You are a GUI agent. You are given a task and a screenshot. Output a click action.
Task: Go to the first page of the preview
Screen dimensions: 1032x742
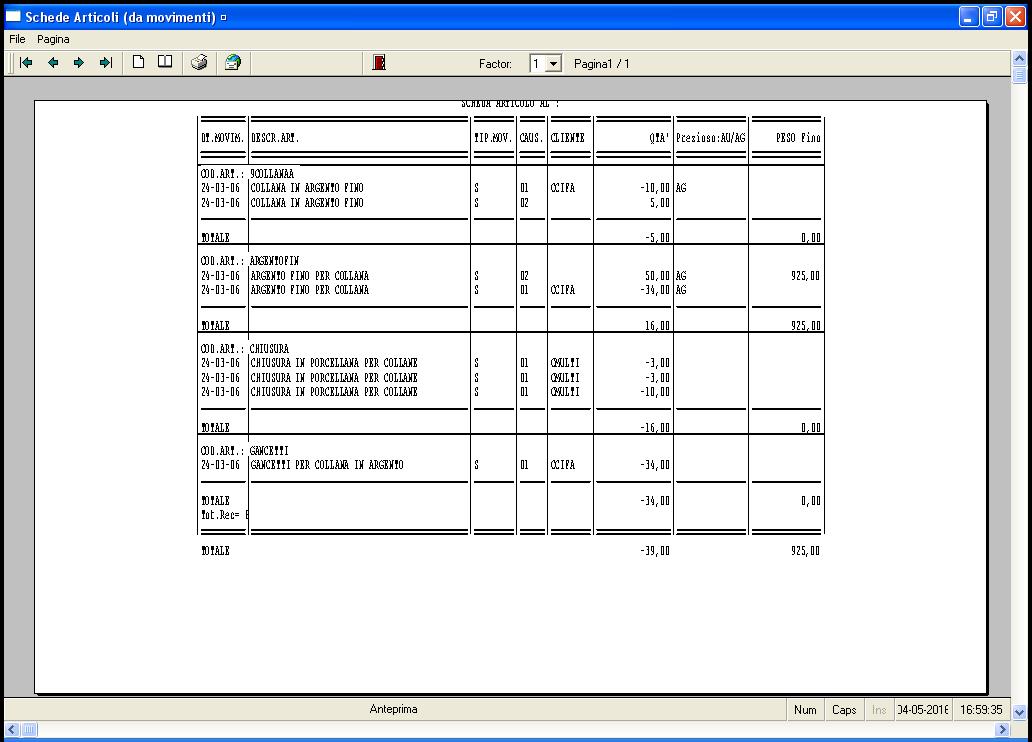pyautogui.click(x=26, y=63)
